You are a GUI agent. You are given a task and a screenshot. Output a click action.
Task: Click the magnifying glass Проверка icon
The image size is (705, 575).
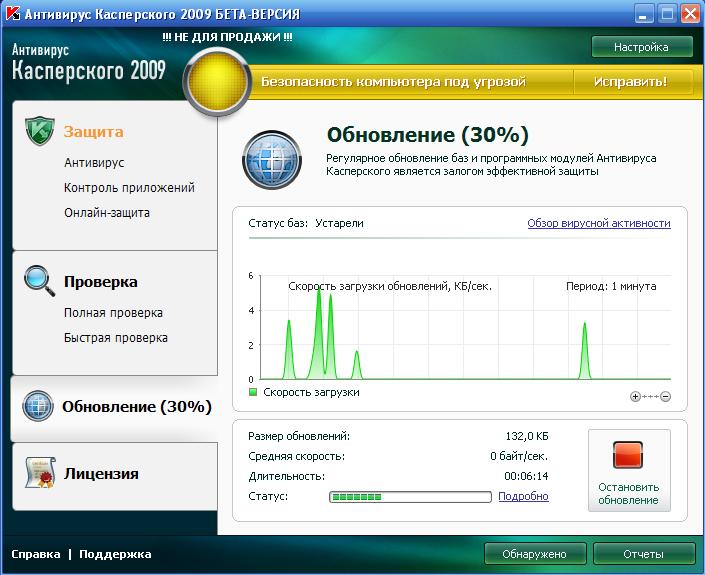tap(39, 281)
